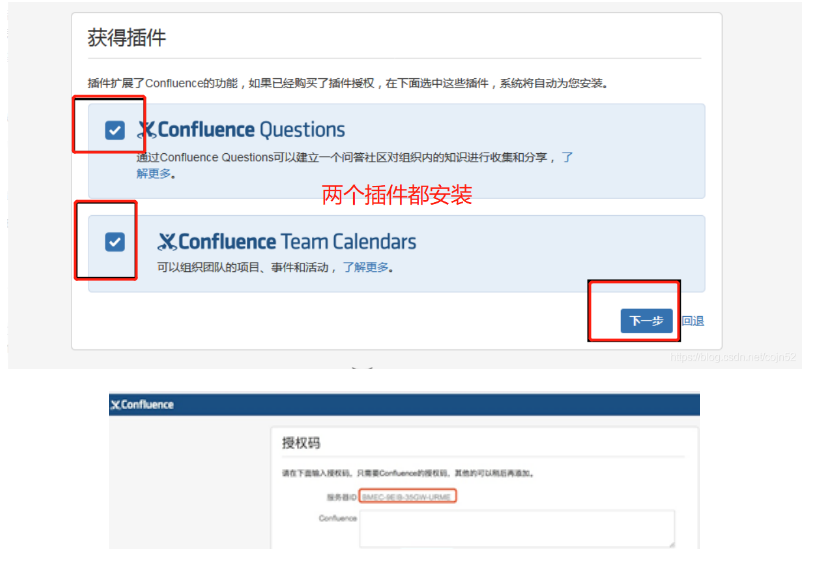This screenshot has width=816, height=563.
Task: Click the Confluence label beside the license text area
Action: [338, 518]
